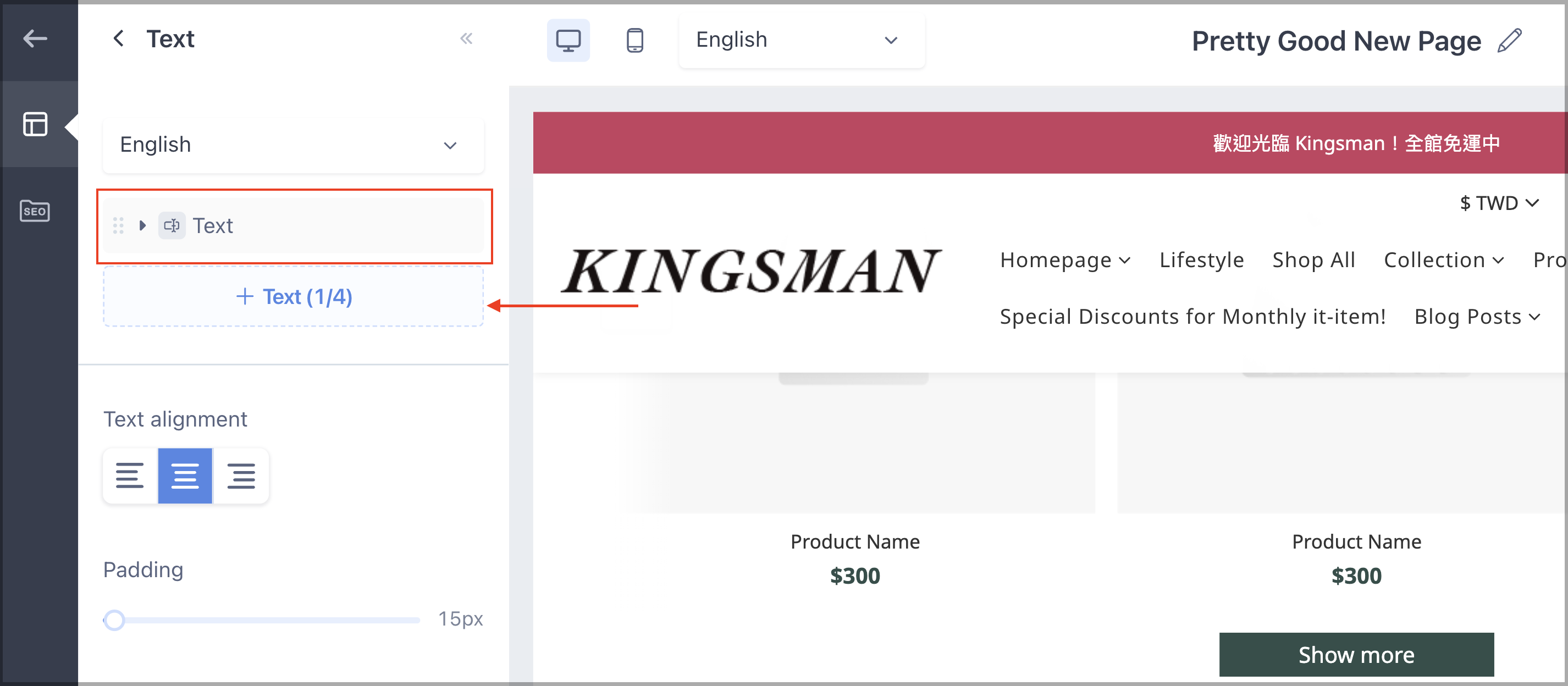Open the Blog Posts menu
Screen dimensions: 1568x686
1477,317
